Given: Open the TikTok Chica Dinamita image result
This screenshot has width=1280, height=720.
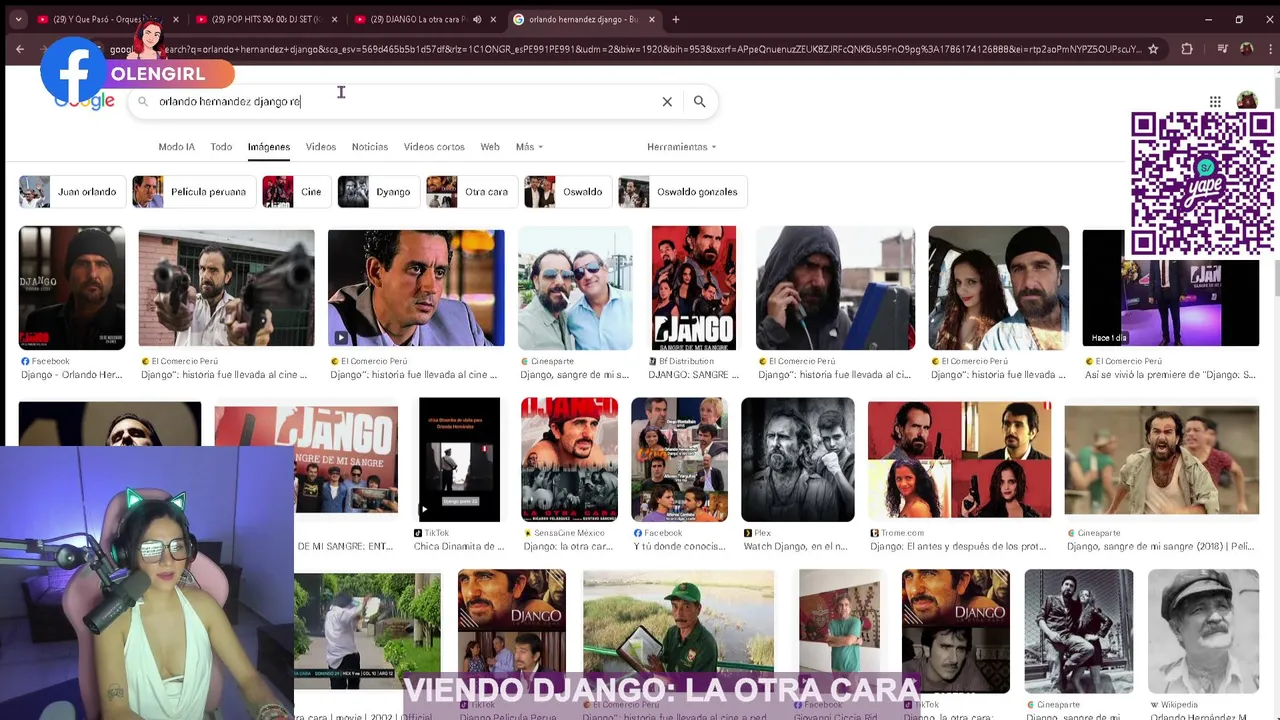Looking at the screenshot, I should point(459,460).
